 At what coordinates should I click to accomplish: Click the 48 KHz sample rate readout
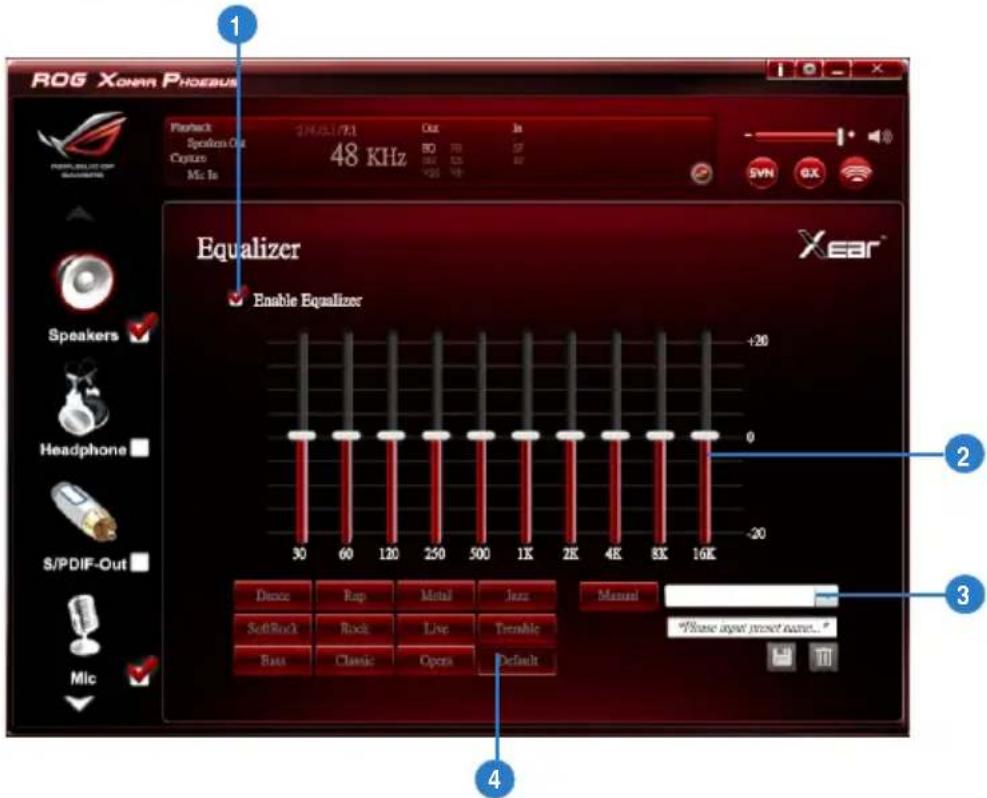point(368,155)
